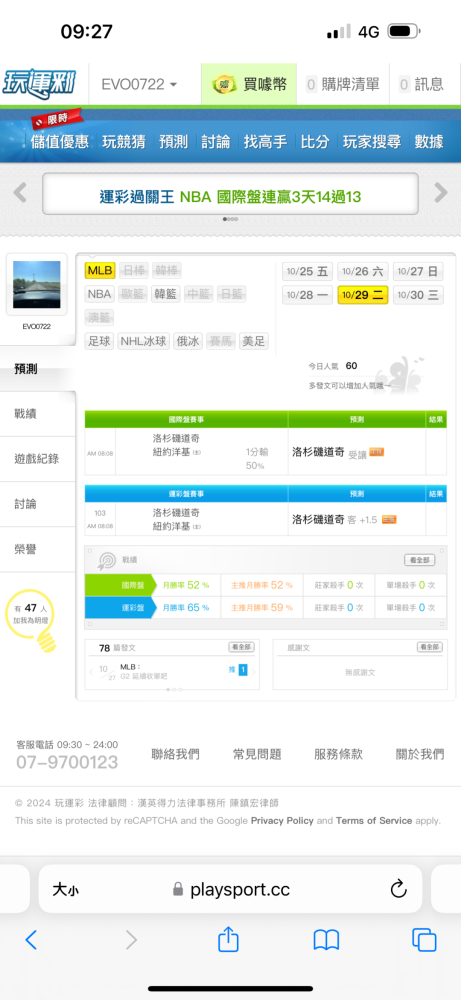Open 數據 data menu item
461x1000 pixels.
(x=428, y=142)
